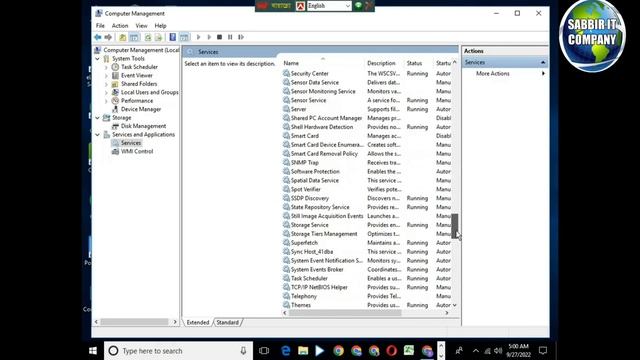Click the Restart Service toolbar icon
Screen dimensions: 640x360
click(241, 37)
